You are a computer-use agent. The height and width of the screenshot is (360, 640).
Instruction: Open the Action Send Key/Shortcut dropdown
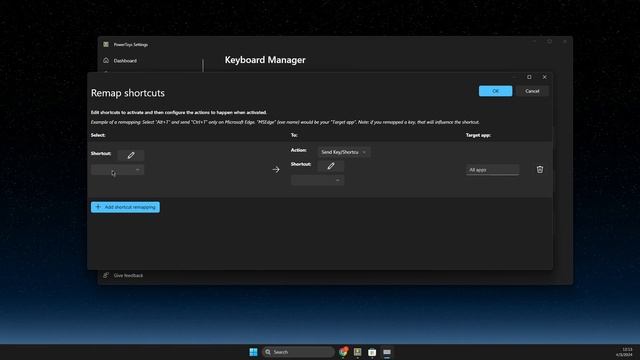344,152
